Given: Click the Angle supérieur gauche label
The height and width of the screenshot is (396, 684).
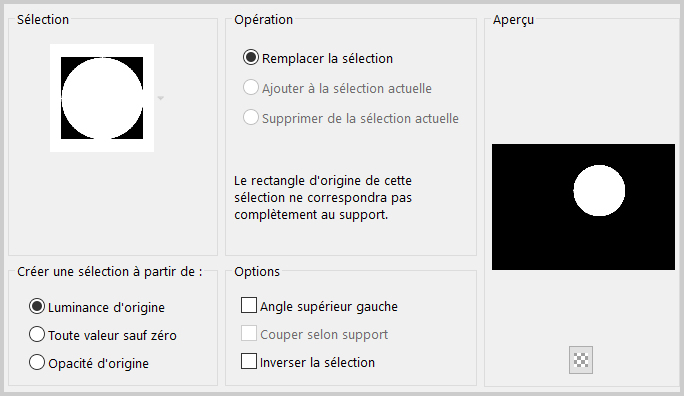Looking at the screenshot, I should [329, 307].
